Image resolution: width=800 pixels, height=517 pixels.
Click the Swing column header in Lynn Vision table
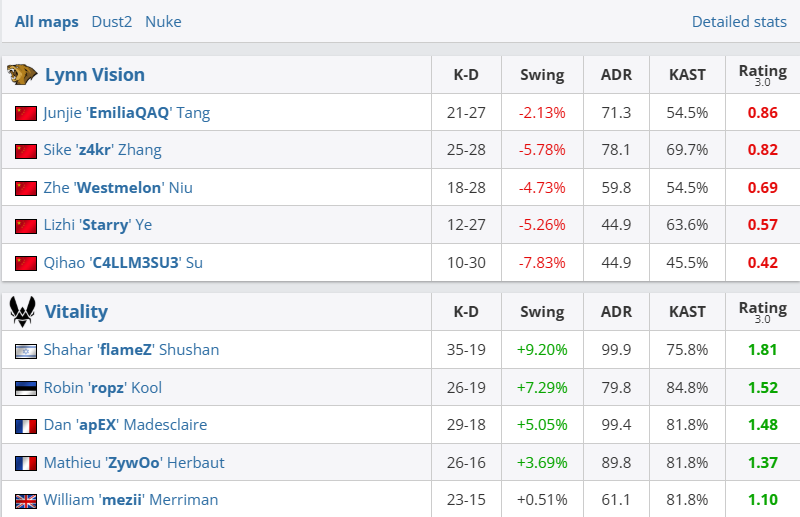(542, 75)
